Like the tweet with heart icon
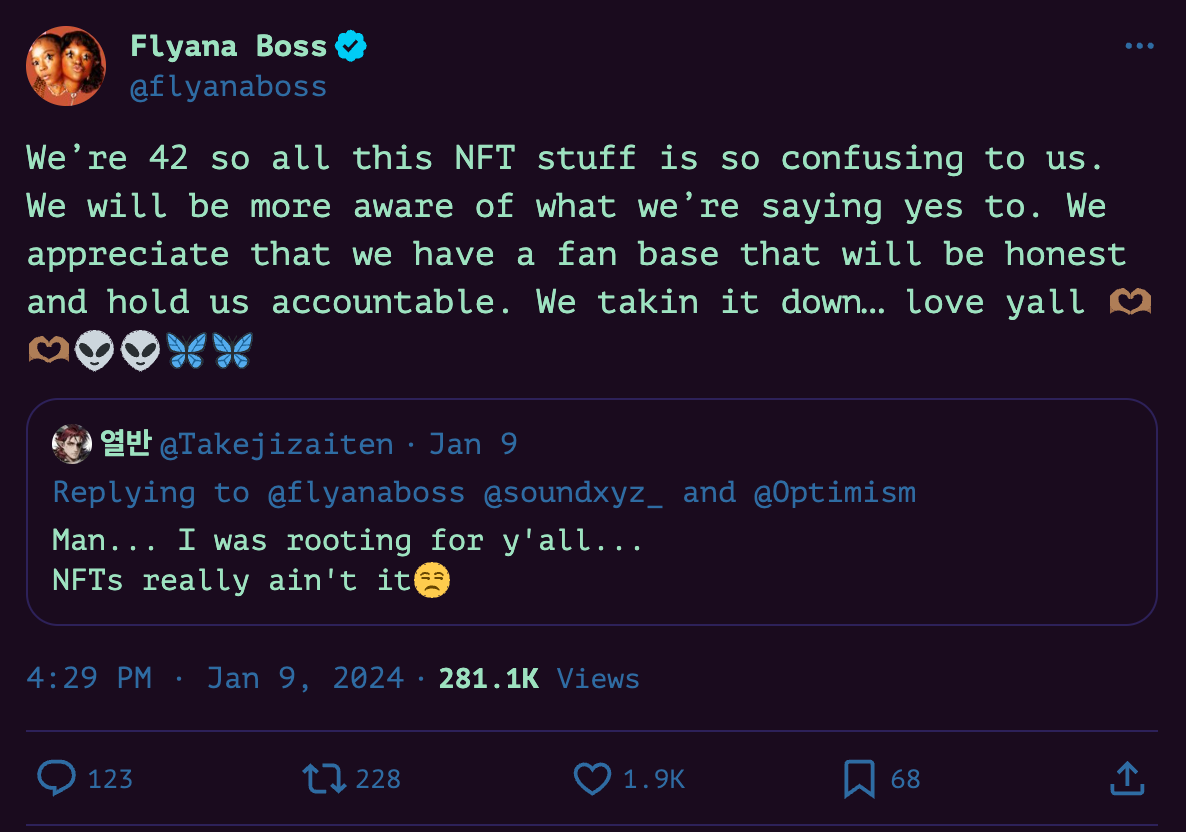This screenshot has width=1186, height=832. (x=592, y=779)
